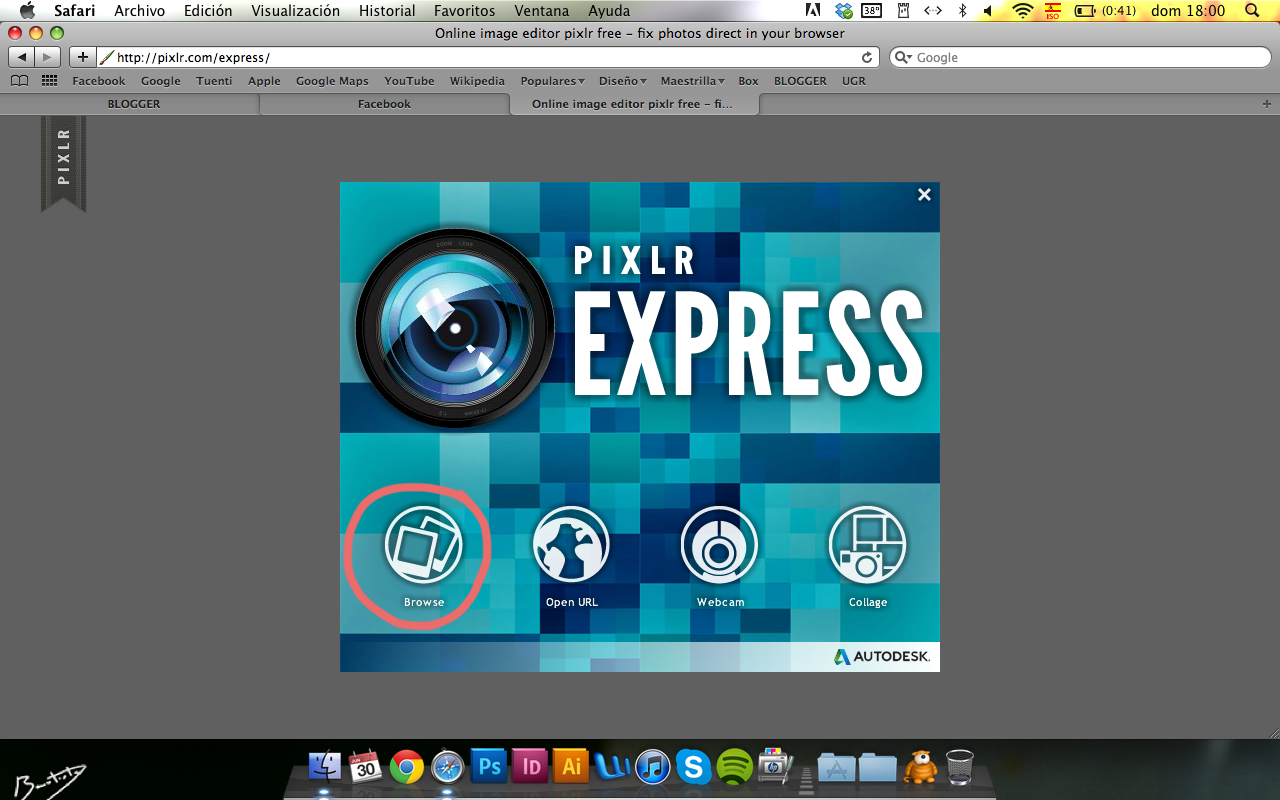Expand the Populares bookmarks folder
Image resolution: width=1280 pixels, height=800 pixels.
pos(552,81)
